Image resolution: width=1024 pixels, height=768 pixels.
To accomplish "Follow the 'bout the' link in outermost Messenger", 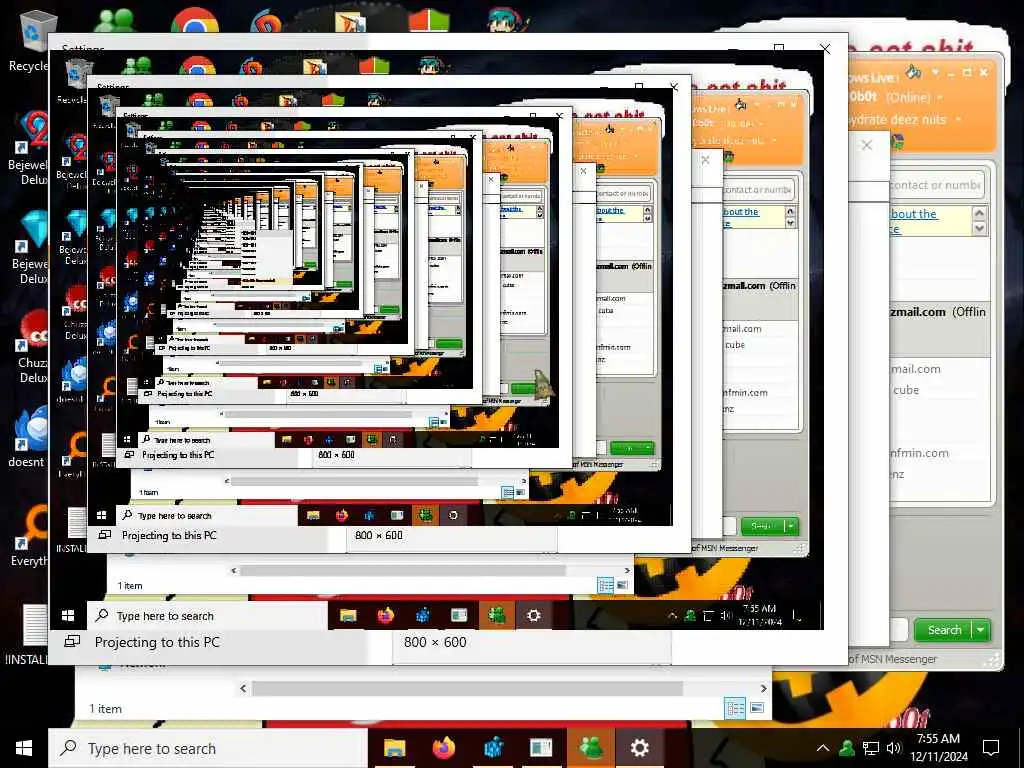I will click(x=914, y=214).
